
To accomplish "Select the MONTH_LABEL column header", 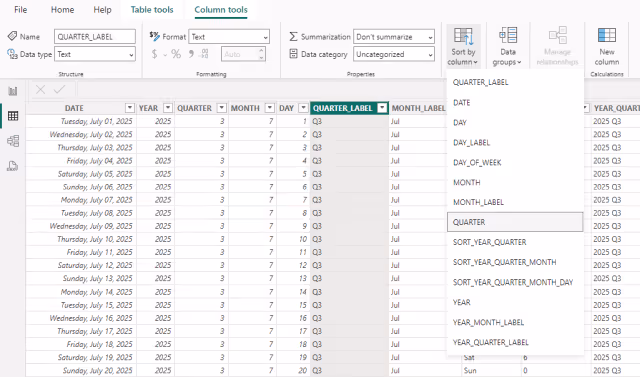I will point(418,108).
